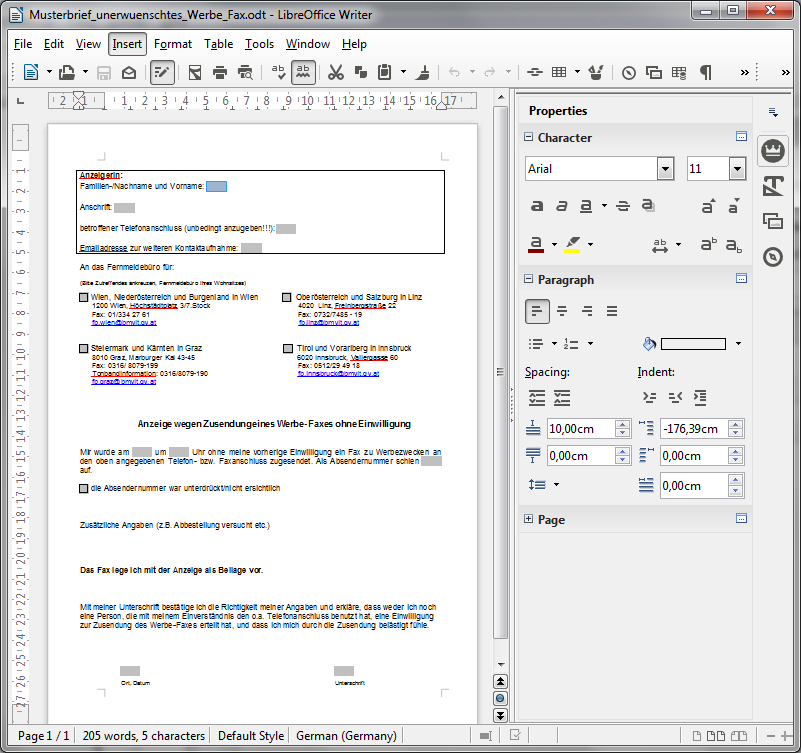Open the Navigator from the sidebar compass icon
The width and height of the screenshot is (801, 753).
[772, 257]
